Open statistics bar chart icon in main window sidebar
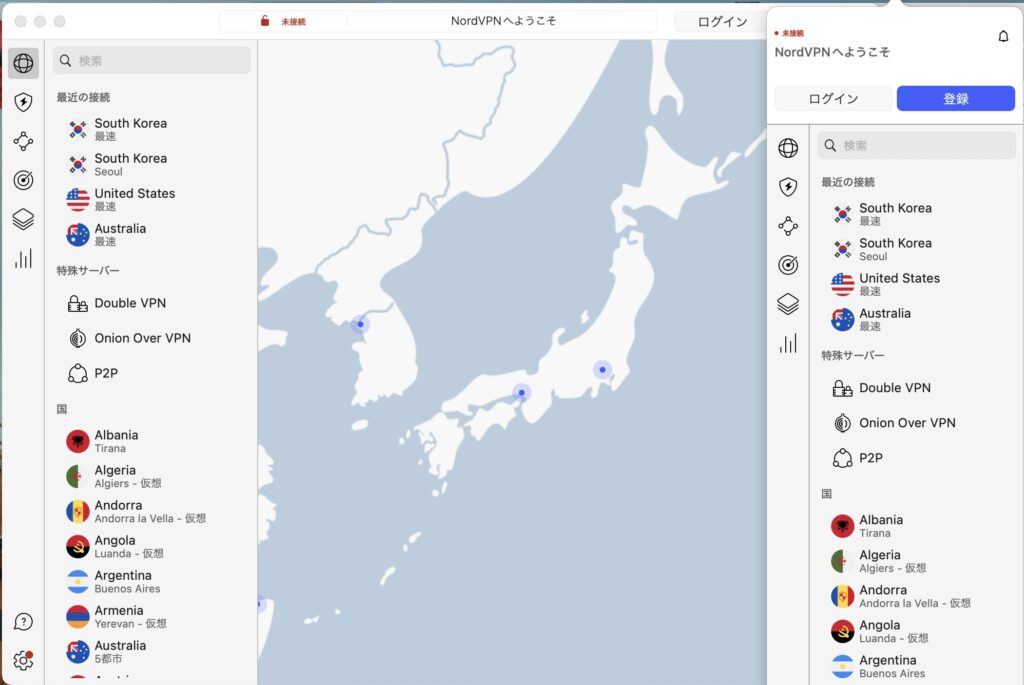The width and height of the screenshot is (1024, 685). click(24, 259)
